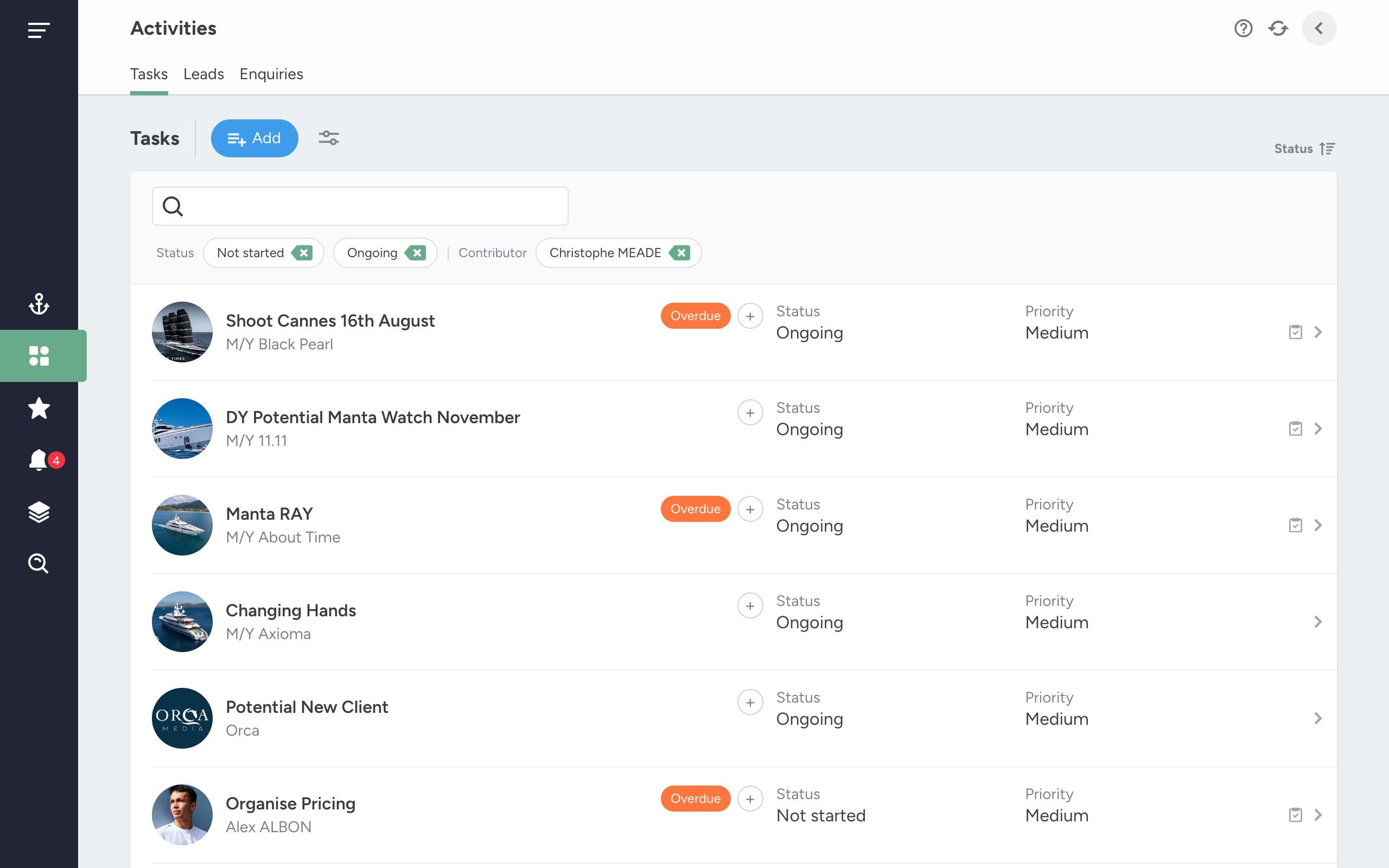Image resolution: width=1389 pixels, height=868 pixels.
Task: Click the Add task button
Action: [x=254, y=138]
